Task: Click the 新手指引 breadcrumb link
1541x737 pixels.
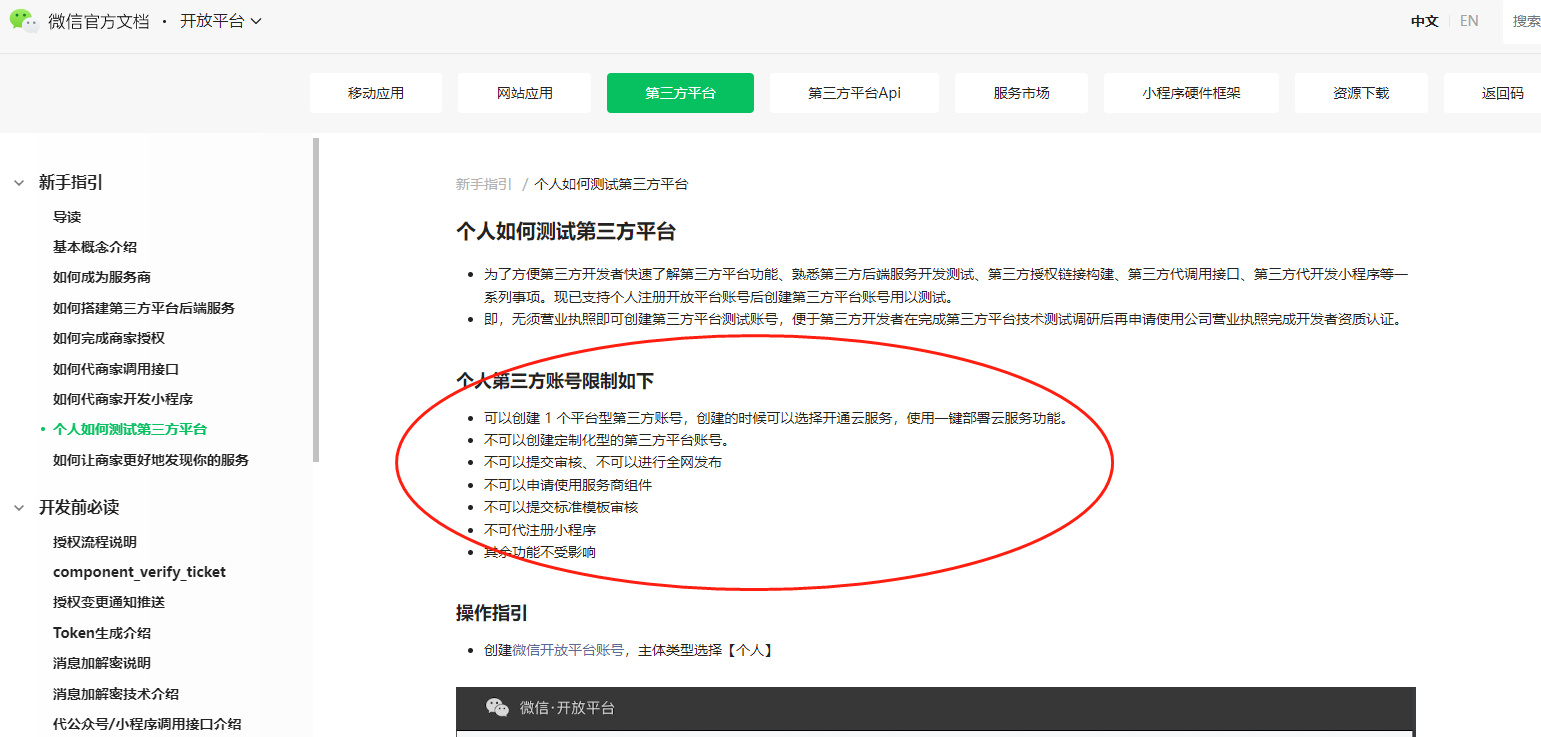Action: click(484, 184)
